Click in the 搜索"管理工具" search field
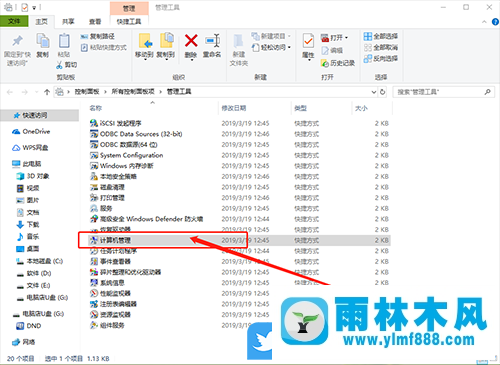Image resolution: width=500 pixels, height=365 pixels. (x=439, y=92)
